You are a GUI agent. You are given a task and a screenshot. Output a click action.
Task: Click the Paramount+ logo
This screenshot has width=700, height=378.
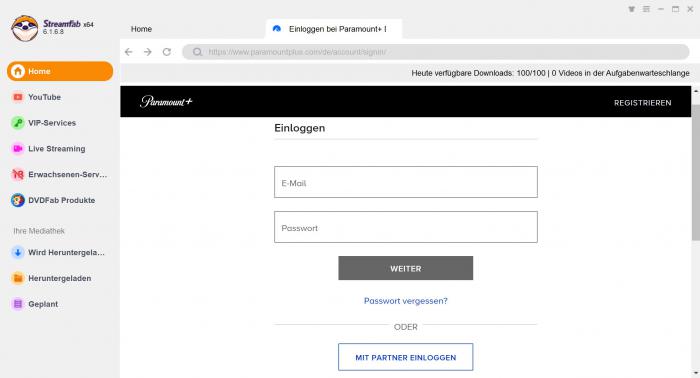point(166,102)
